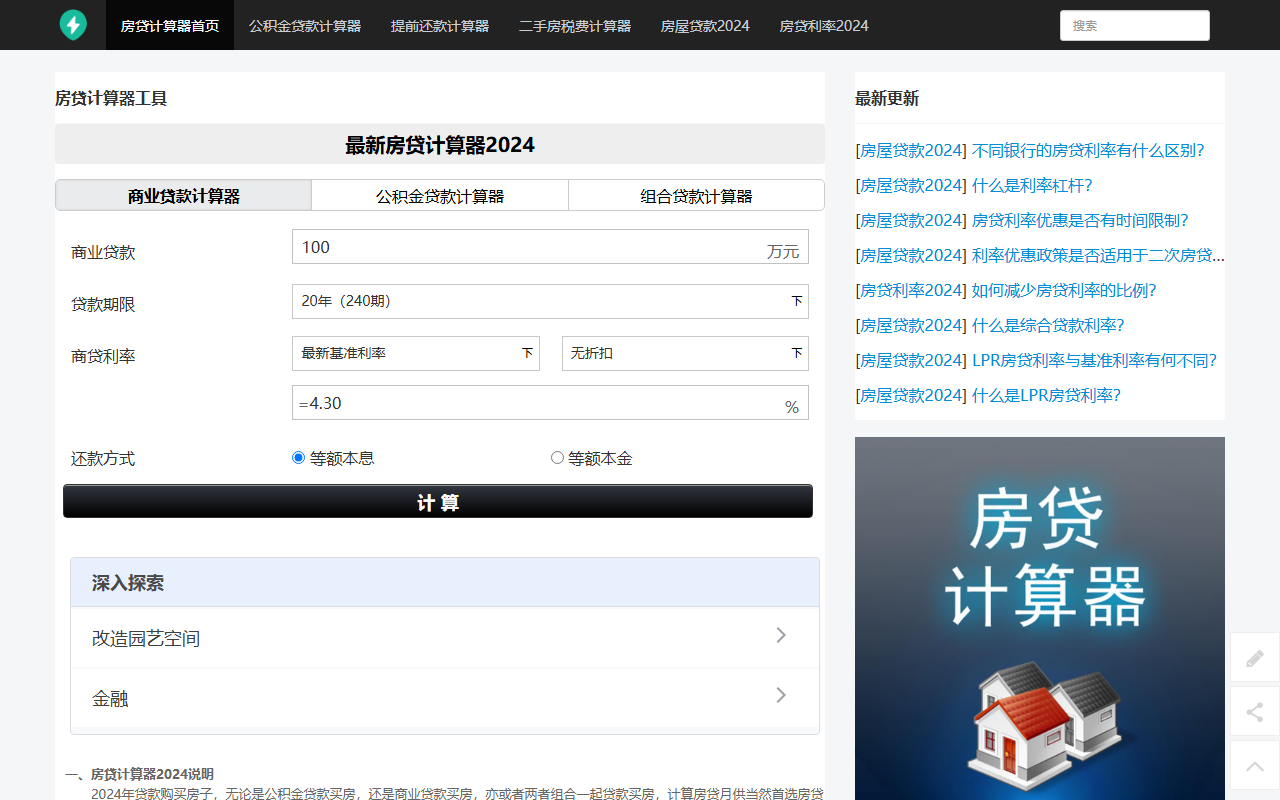The image size is (1280, 800).
Task: Open the 无折扣 discount dropdown
Action: tap(685, 353)
